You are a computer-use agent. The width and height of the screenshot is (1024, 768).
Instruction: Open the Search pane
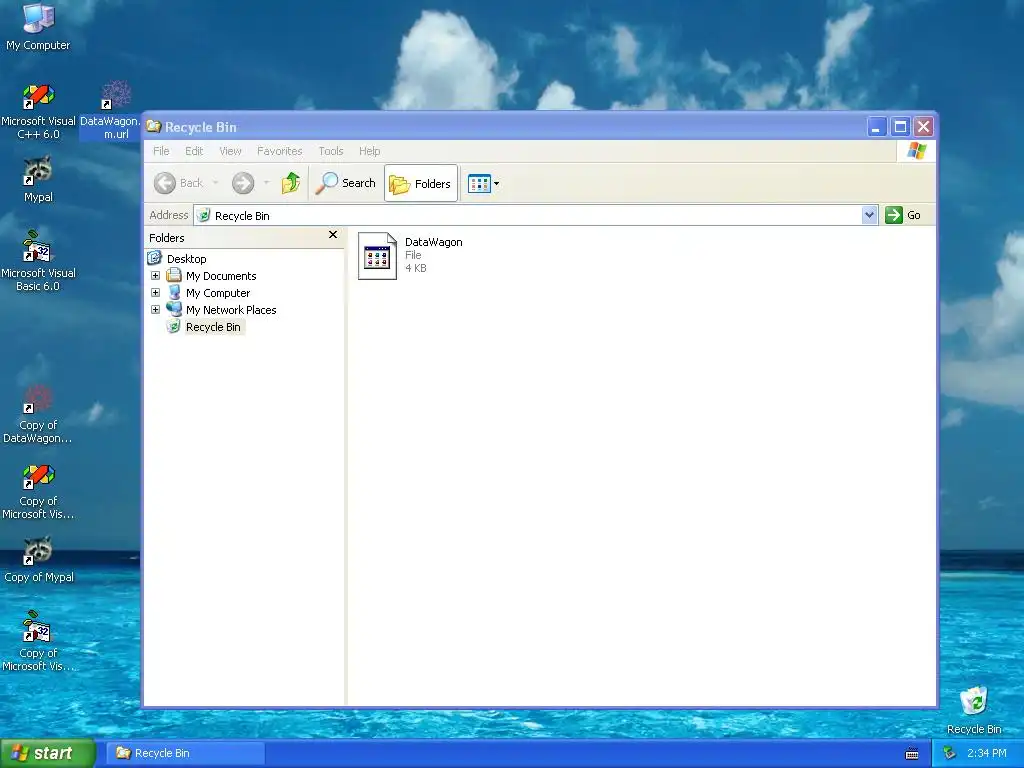click(346, 183)
